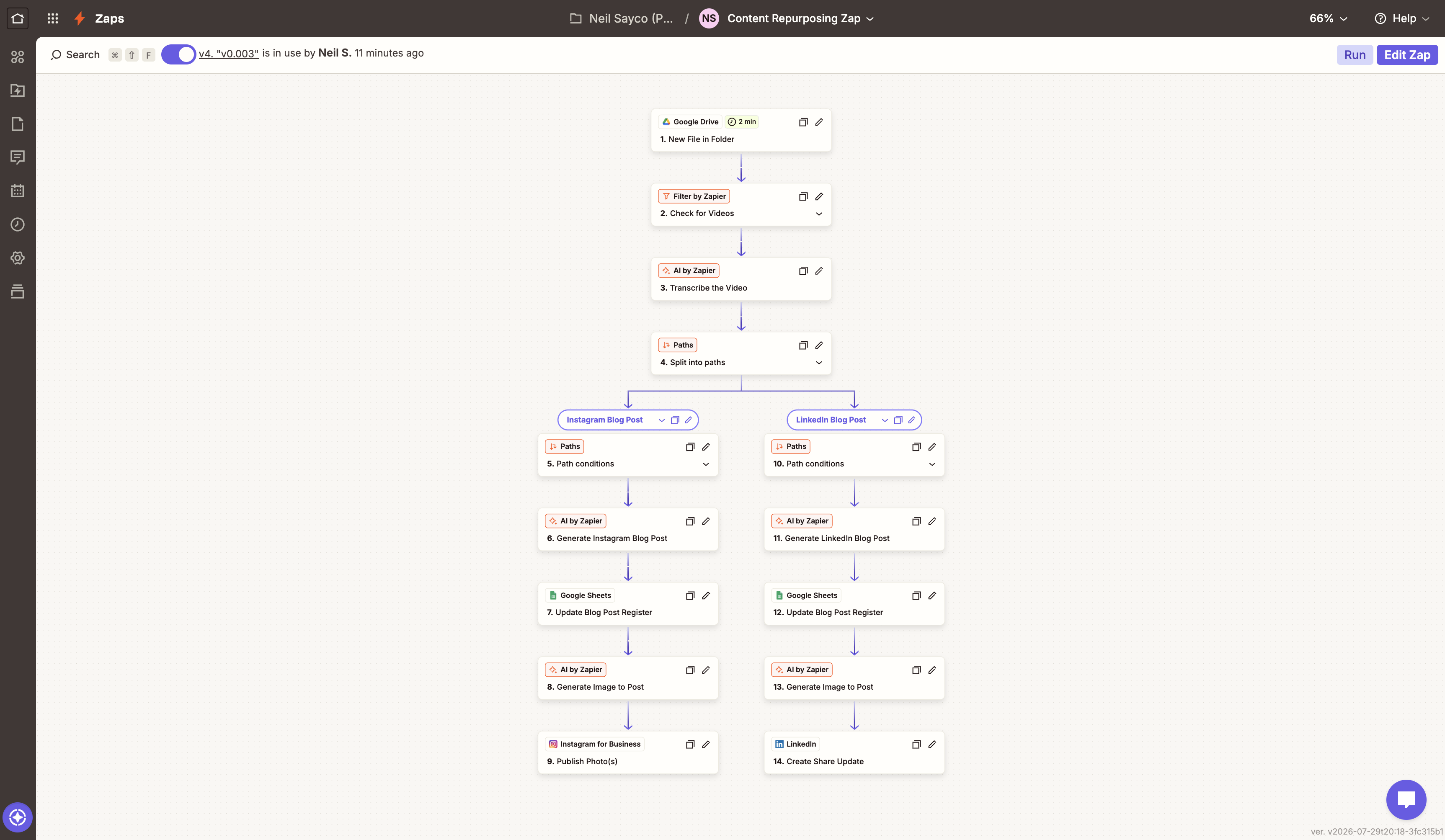Select step text '12. Update Blog Post Register'

click(828, 612)
